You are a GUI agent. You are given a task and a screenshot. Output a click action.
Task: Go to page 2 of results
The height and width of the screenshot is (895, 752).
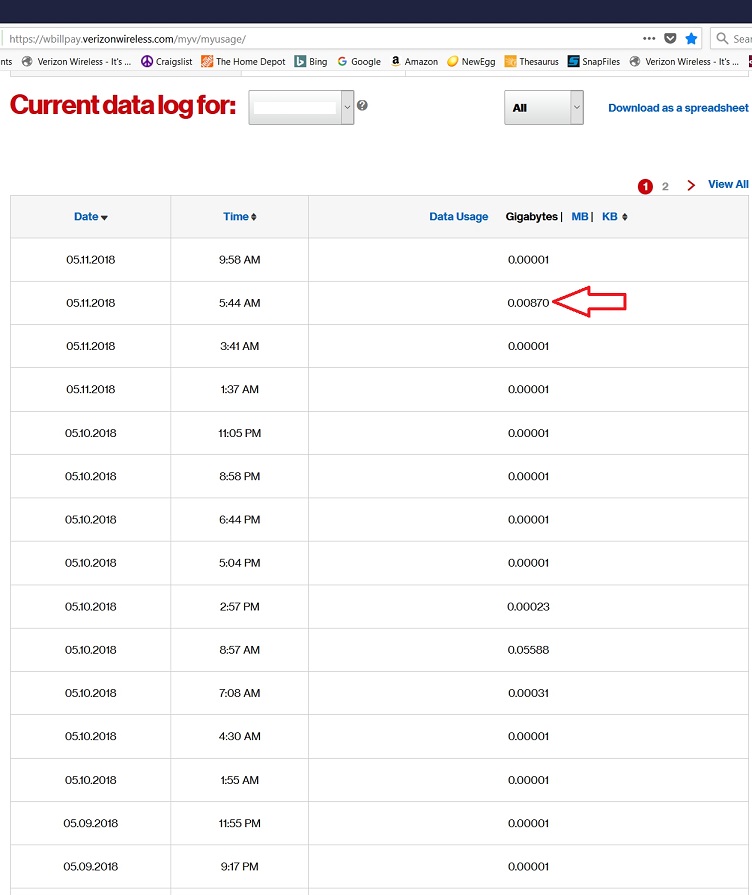[665, 186]
